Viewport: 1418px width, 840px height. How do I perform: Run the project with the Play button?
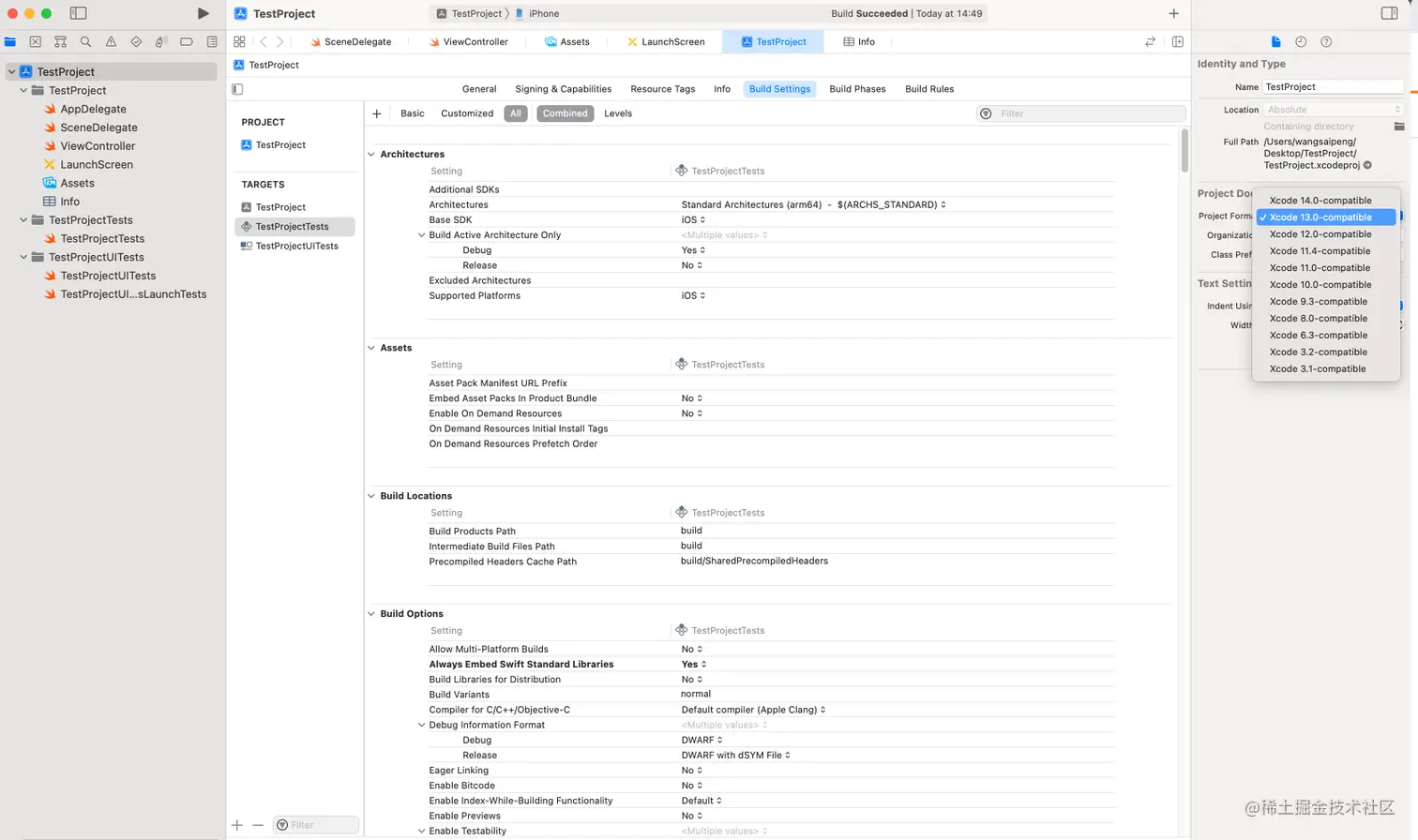[203, 13]
